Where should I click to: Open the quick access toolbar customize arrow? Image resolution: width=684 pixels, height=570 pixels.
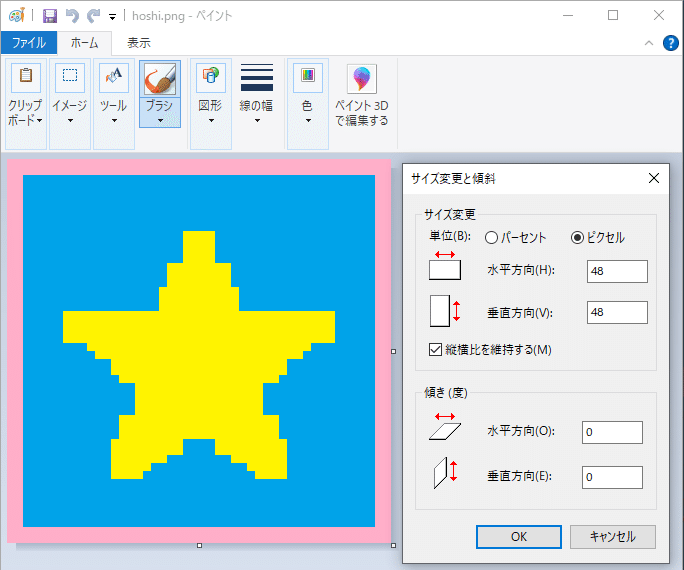click(113, 17)
